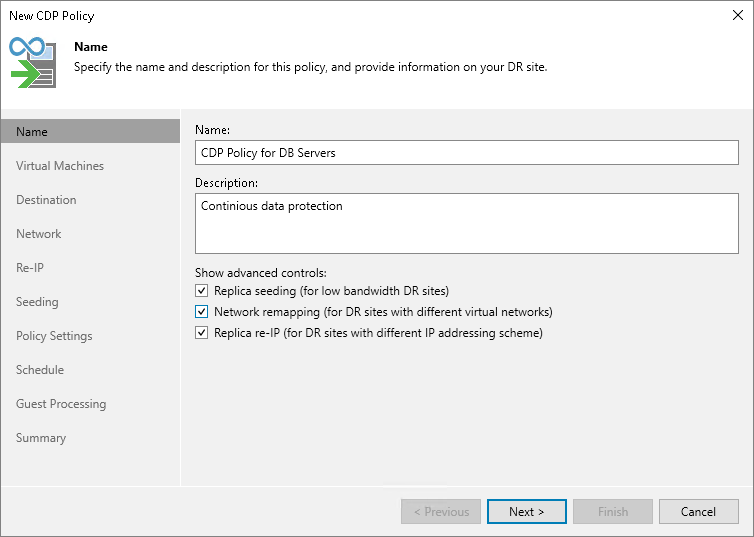The width and height of the screenshot is (754, 537).
Task: Open the Re-IP step
Action: [x=30, y=268]
